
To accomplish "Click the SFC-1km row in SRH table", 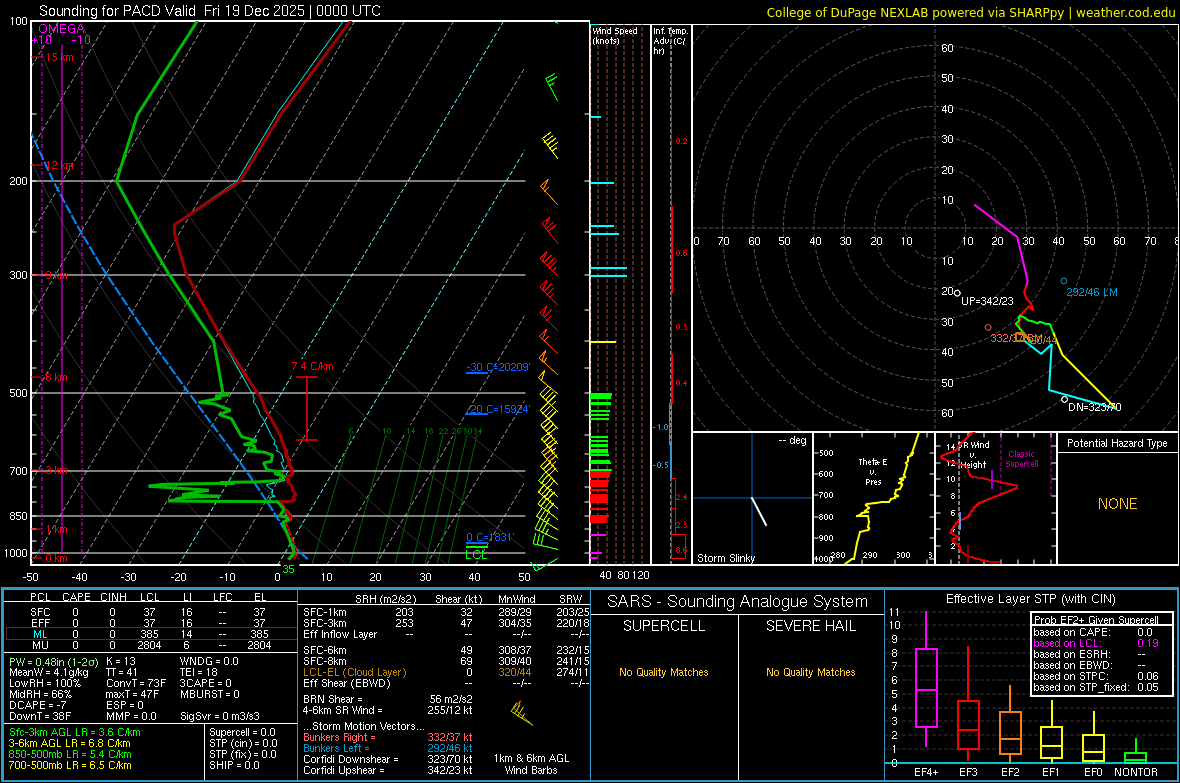I will [446, 613].
